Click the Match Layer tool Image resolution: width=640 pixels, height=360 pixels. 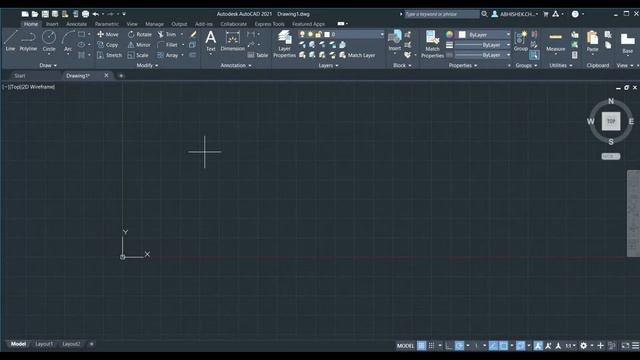(357, 55)
